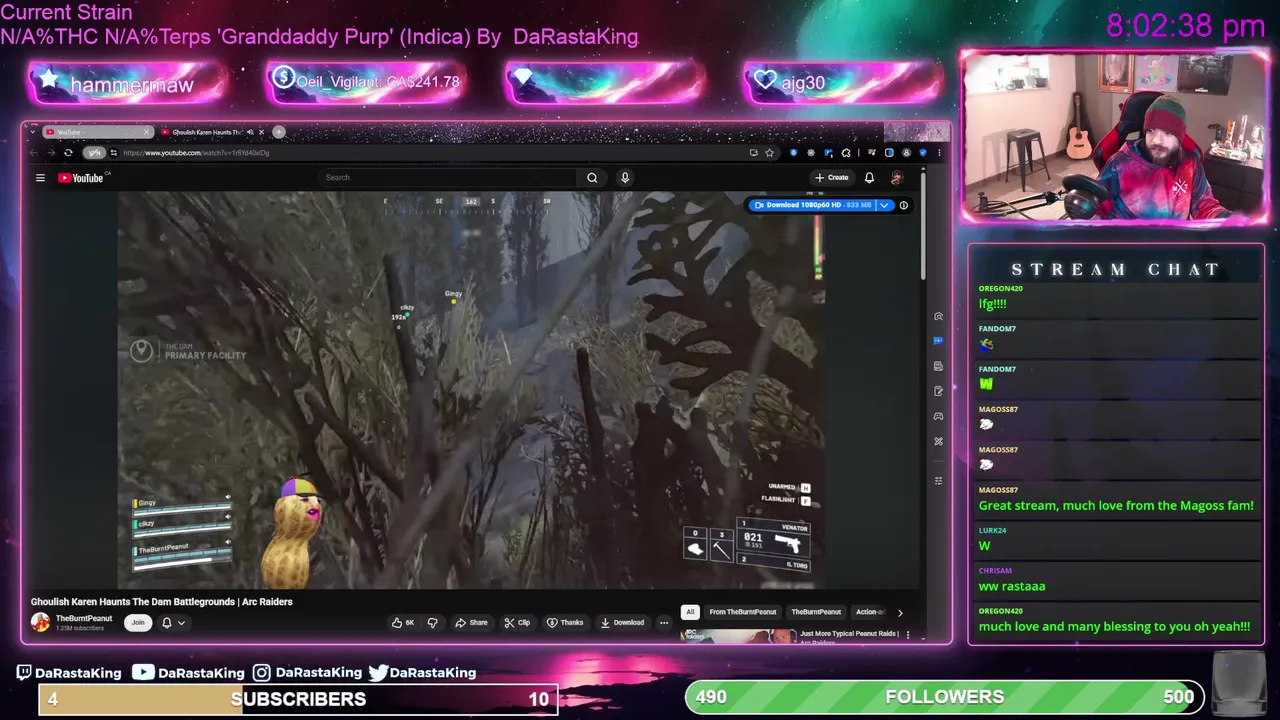Go to the YouTube home logo
Screen dimensions: 1280x720
click(81, 178)
